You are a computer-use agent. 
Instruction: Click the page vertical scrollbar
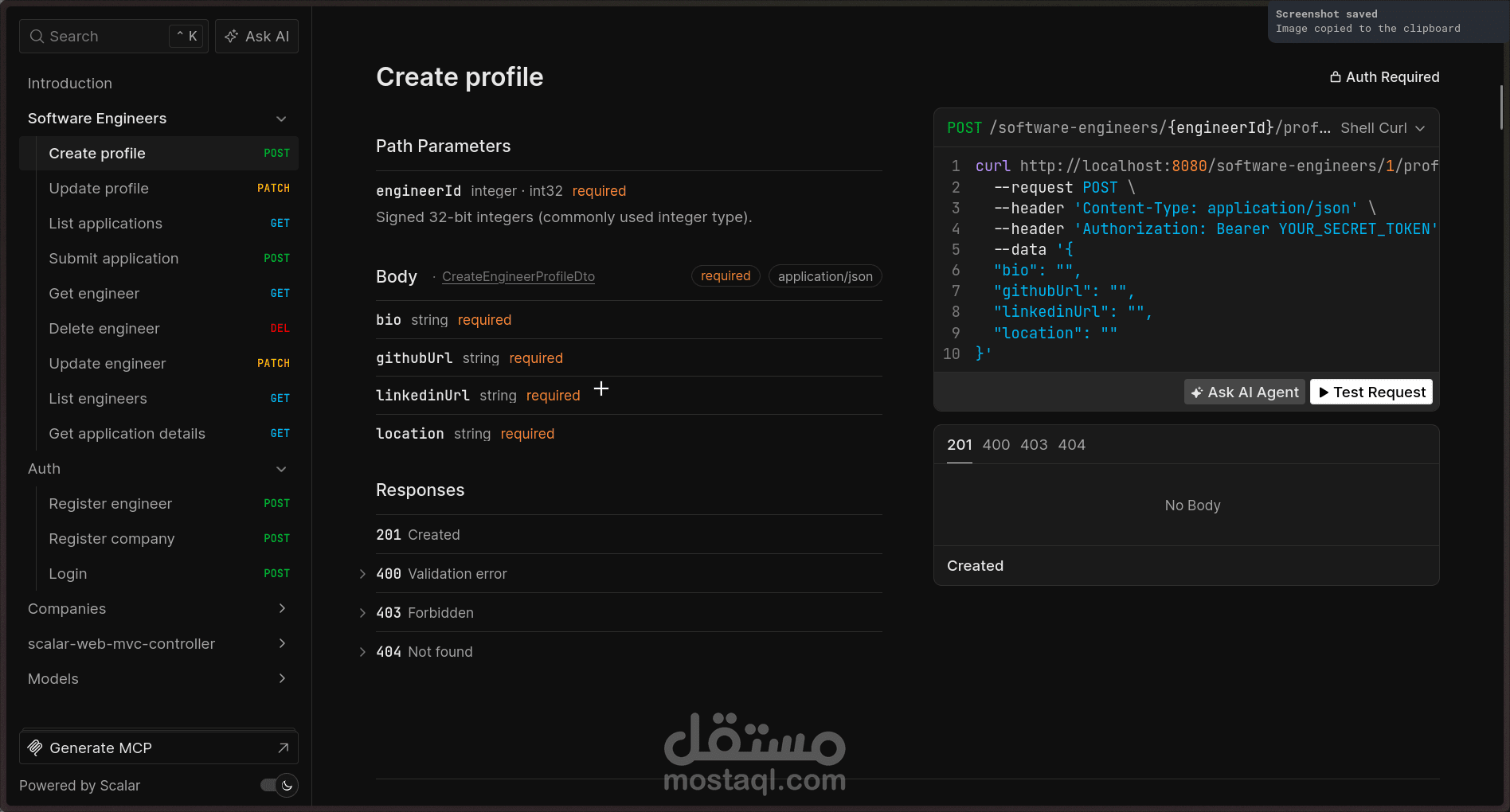pos(1501,107)
